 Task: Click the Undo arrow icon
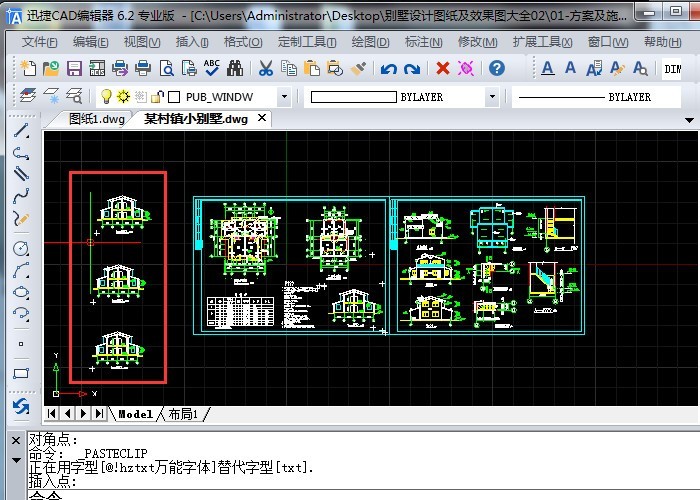(388, 68)
